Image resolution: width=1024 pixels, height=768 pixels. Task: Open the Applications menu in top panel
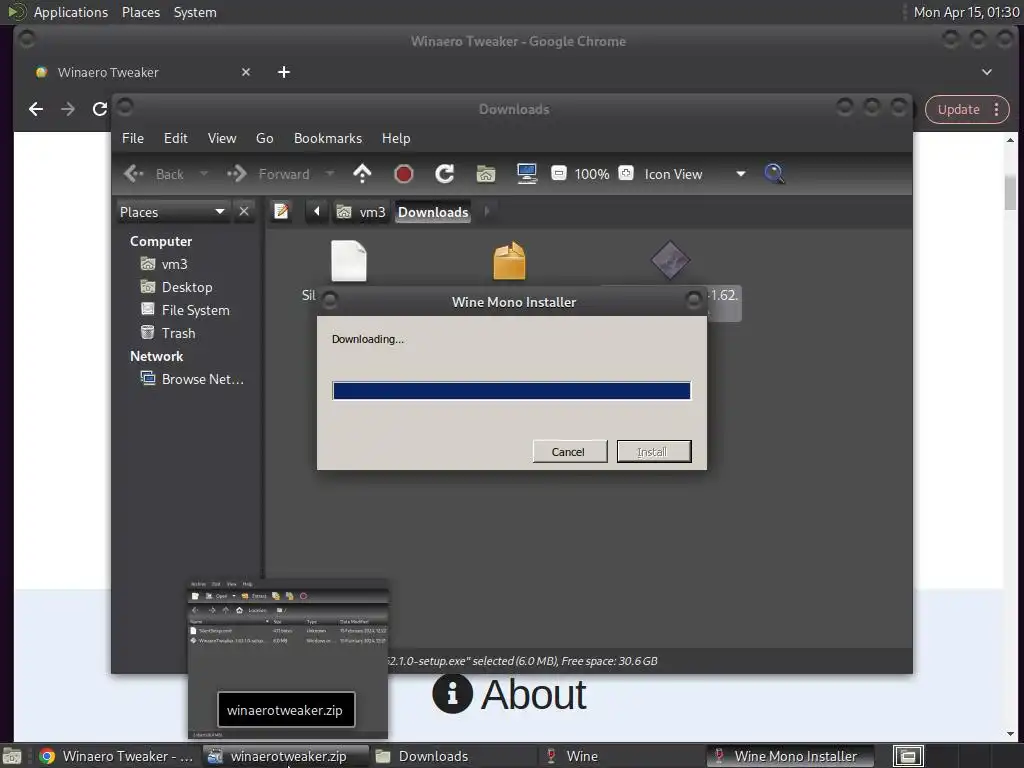71,12
